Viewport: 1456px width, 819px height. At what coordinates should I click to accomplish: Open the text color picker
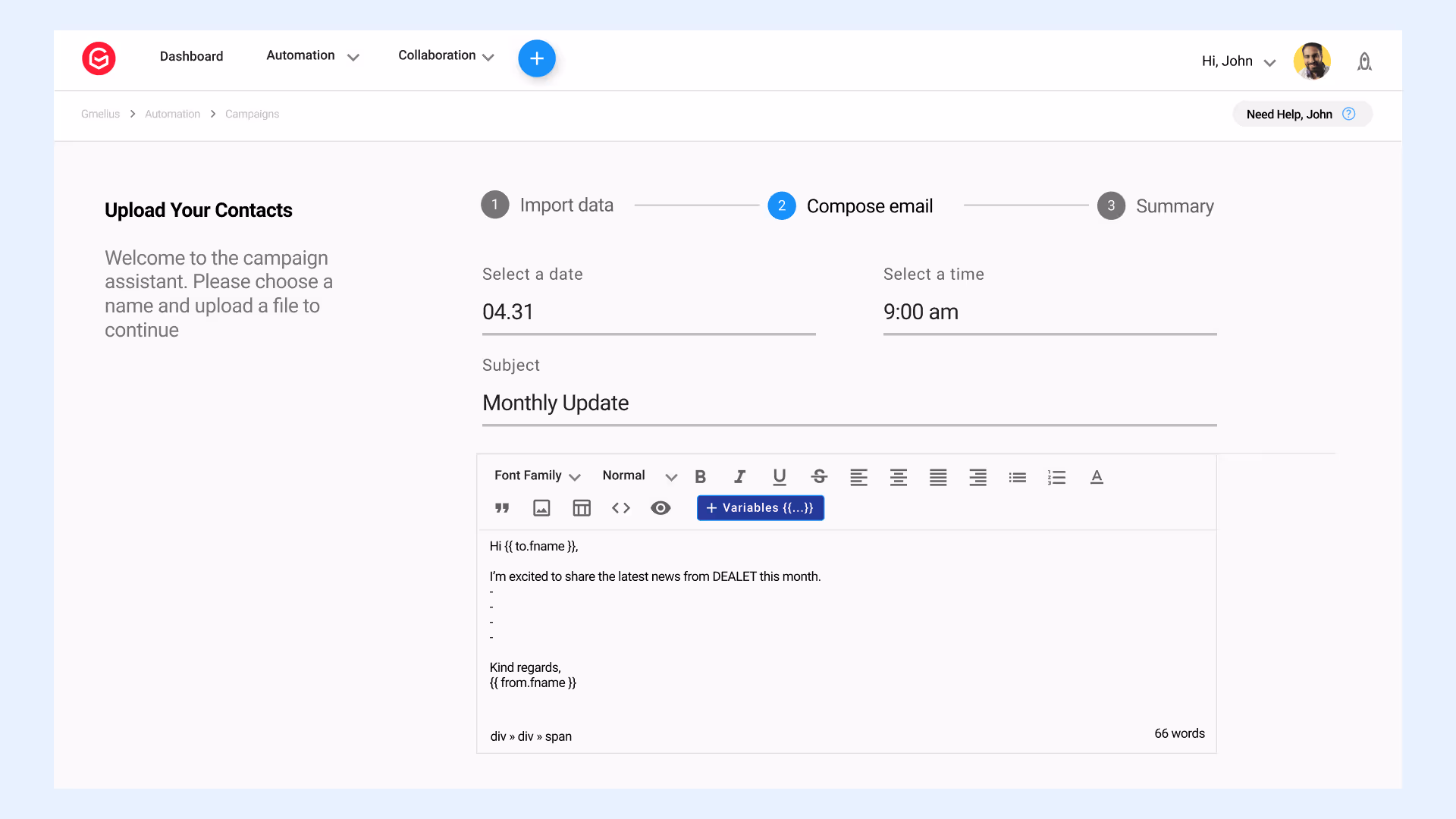pyautogui.click(x=1097, y=477)
